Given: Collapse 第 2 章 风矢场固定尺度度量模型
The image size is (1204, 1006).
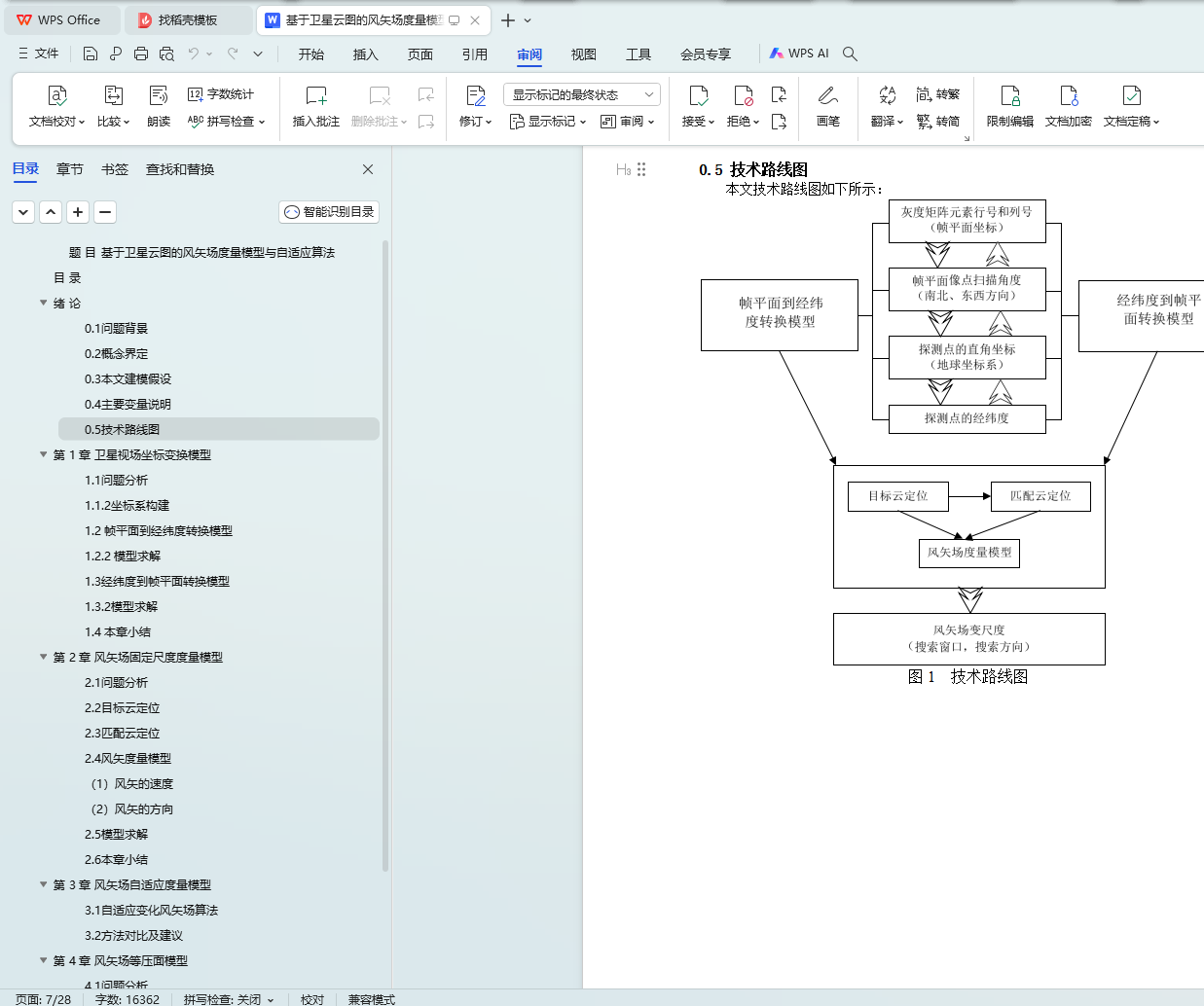Looking at the screenshot, I should (43, 657).
